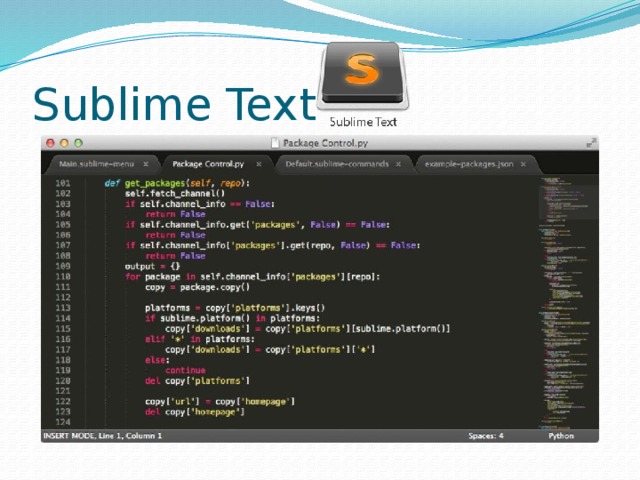Switch to the Main.sublime-menu tab

click(x=96, y=164)
